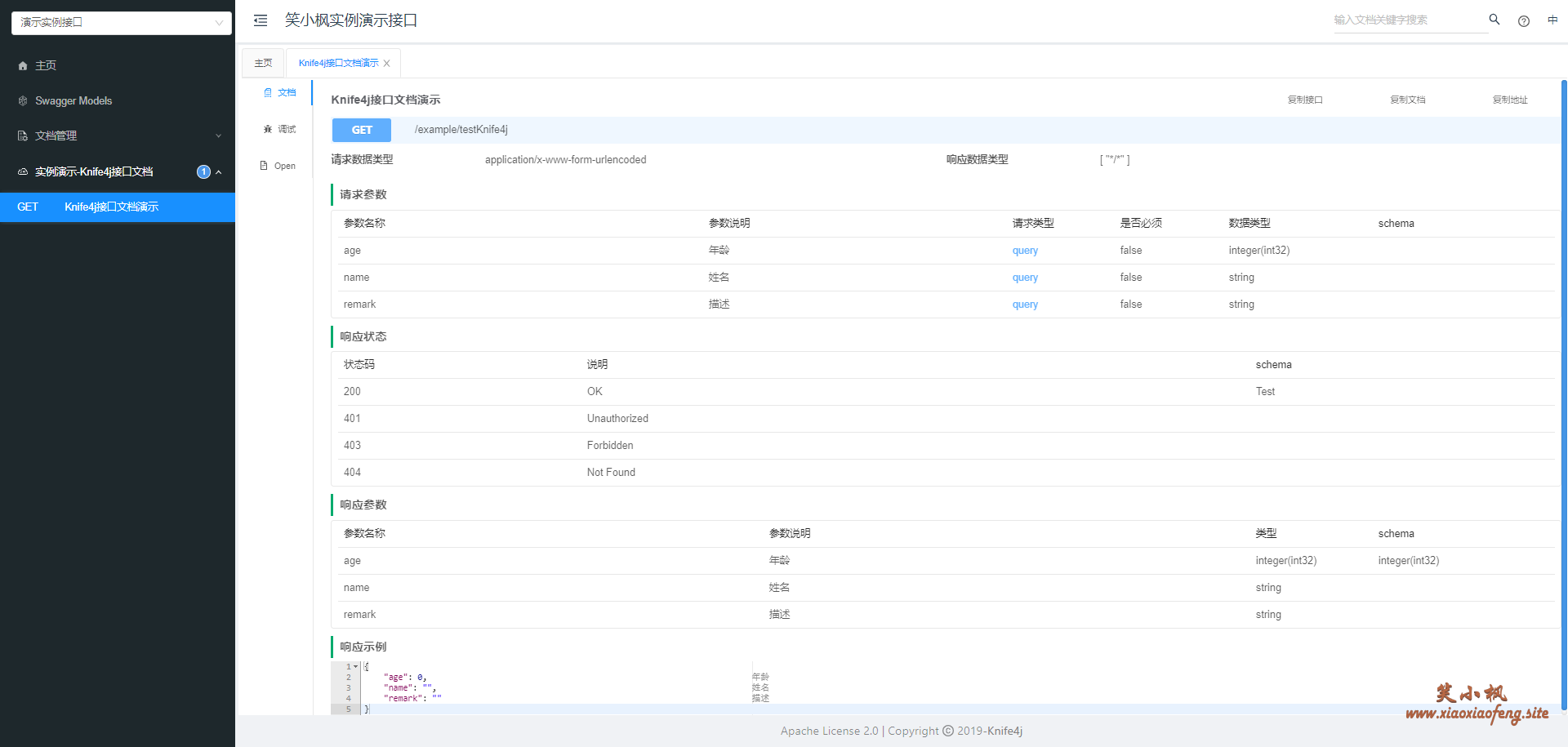Open the 文档 side tab
The width and height of the screenshot is (1568, 747).
click(279, 93)
